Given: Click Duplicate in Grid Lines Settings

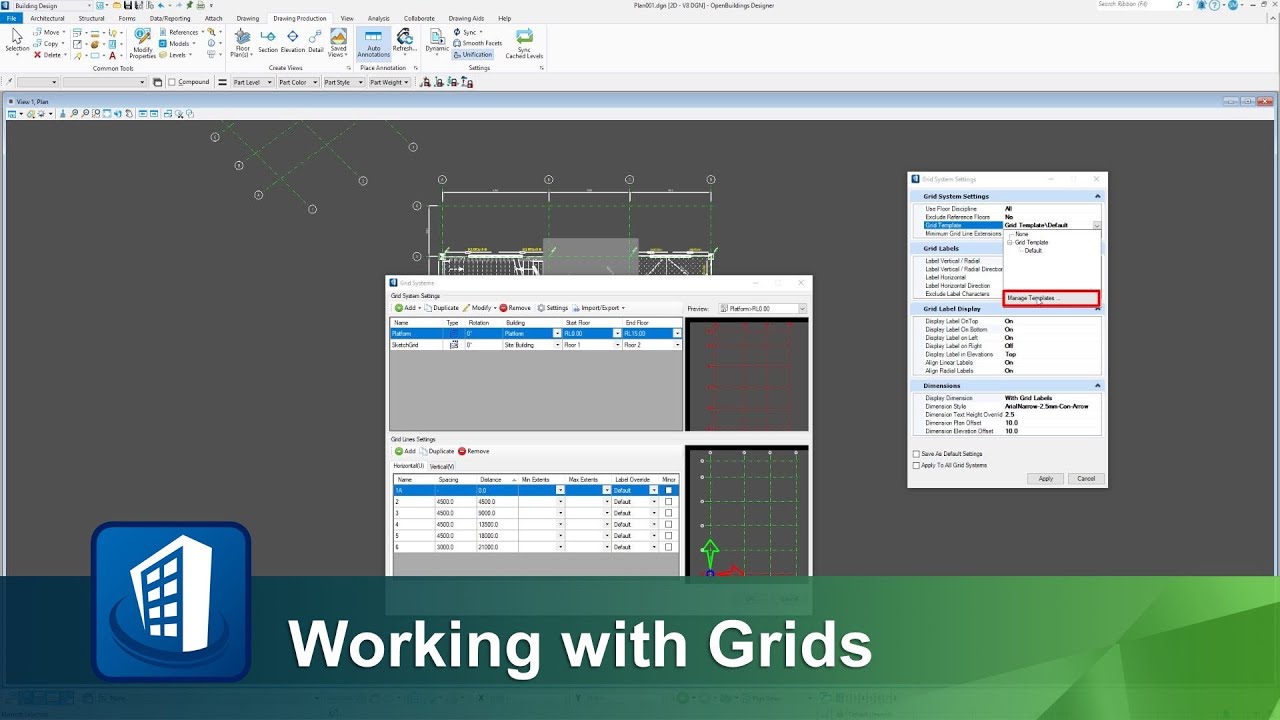Looking at the screenshot, I should click(436, 451).
